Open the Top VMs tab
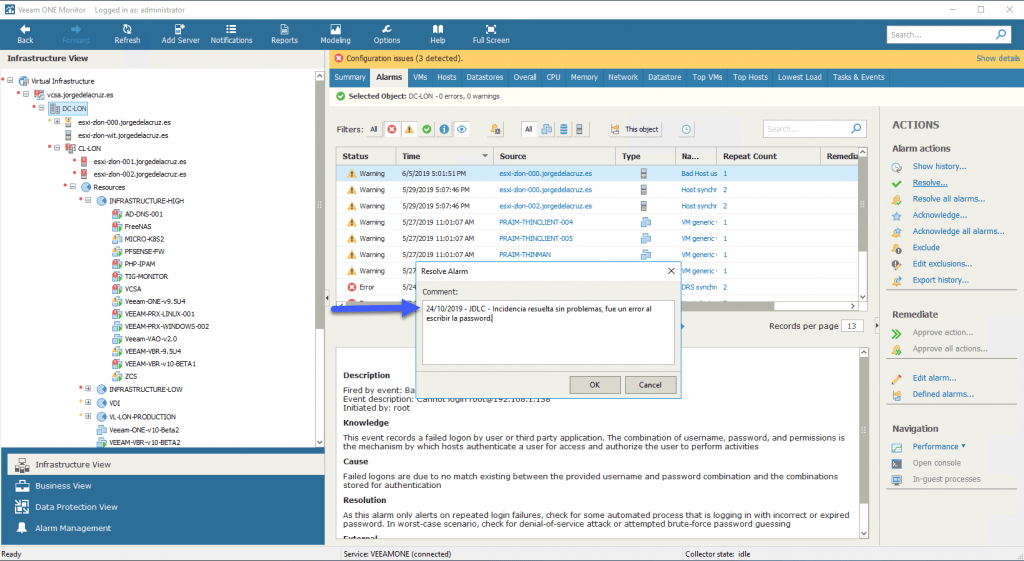The image size is (1024, 561). (x=707, y=77)
